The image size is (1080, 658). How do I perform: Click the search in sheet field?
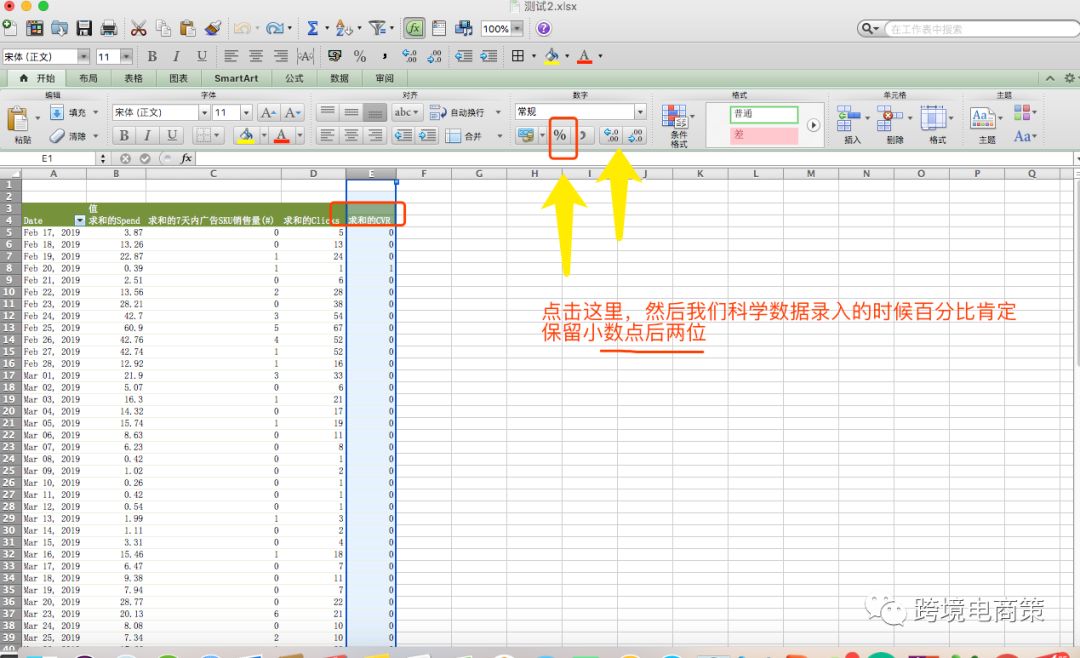pyautogui.click(x=978, y=29)
